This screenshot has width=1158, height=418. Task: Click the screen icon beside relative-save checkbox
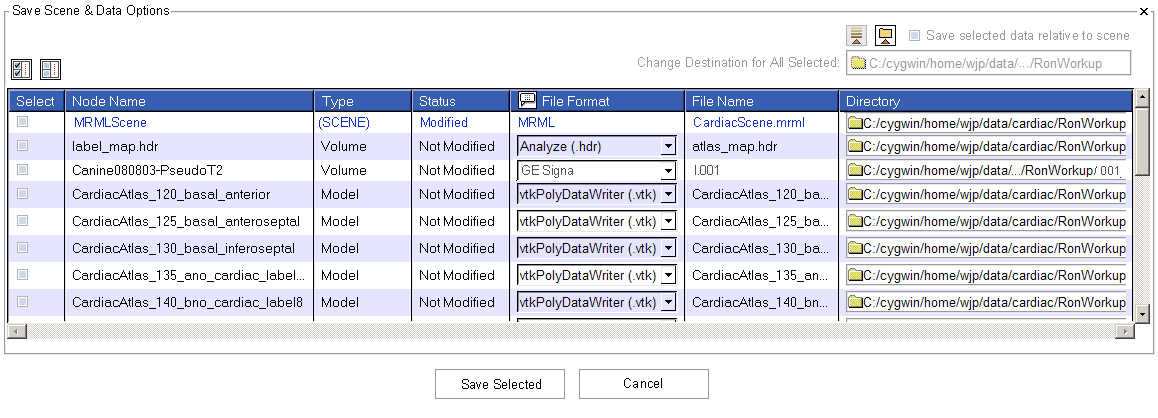[885, 36]
